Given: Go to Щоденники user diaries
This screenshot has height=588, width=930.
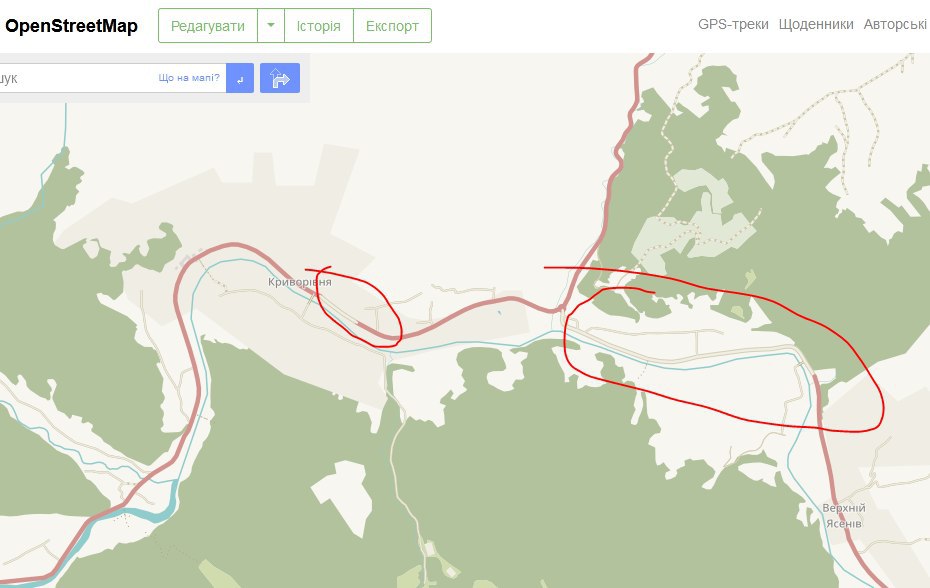Looking at the screenshot, I should pos(816,24).
